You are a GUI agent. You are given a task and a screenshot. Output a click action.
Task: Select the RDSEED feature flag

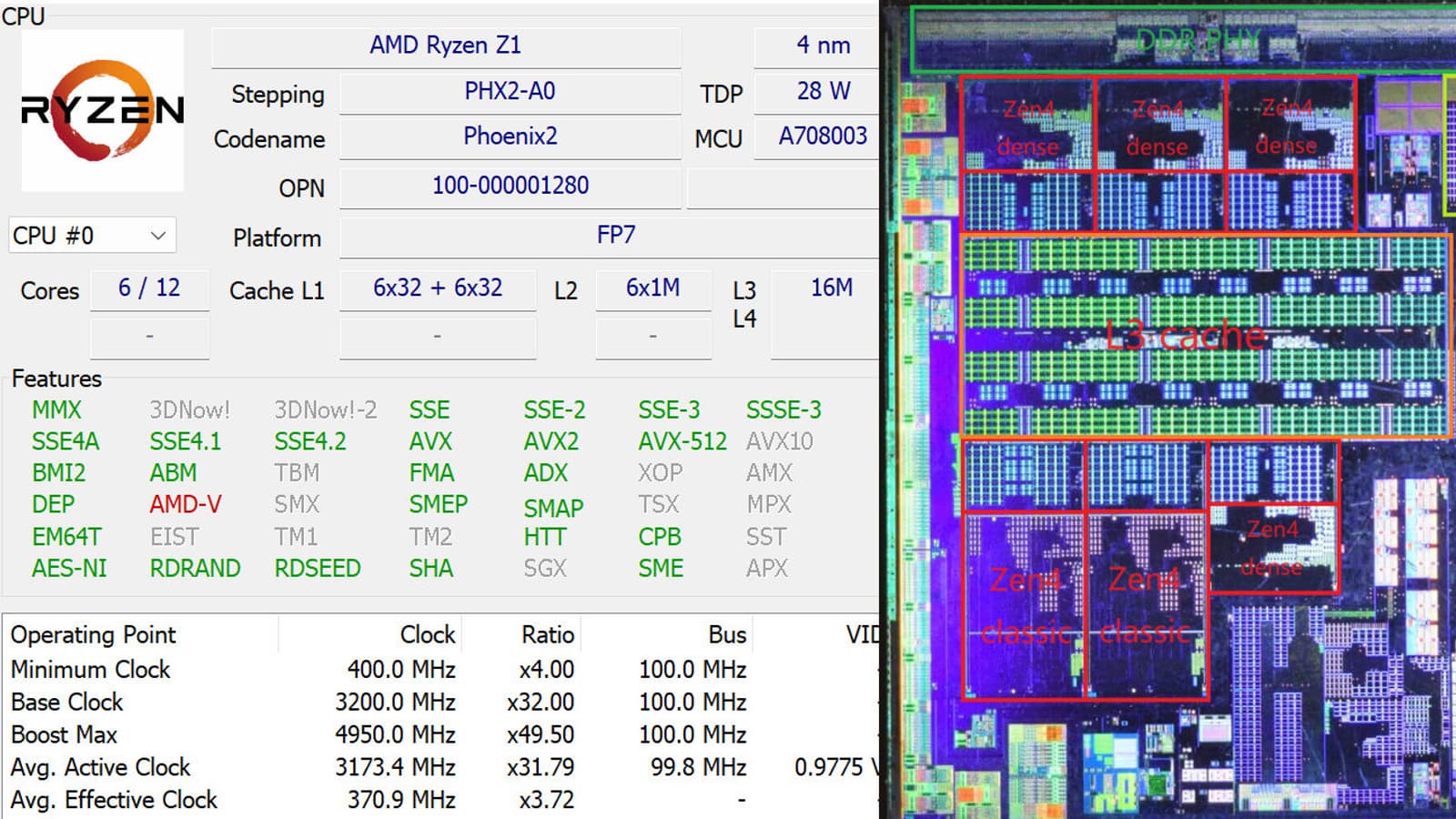(x=318, y=569)
